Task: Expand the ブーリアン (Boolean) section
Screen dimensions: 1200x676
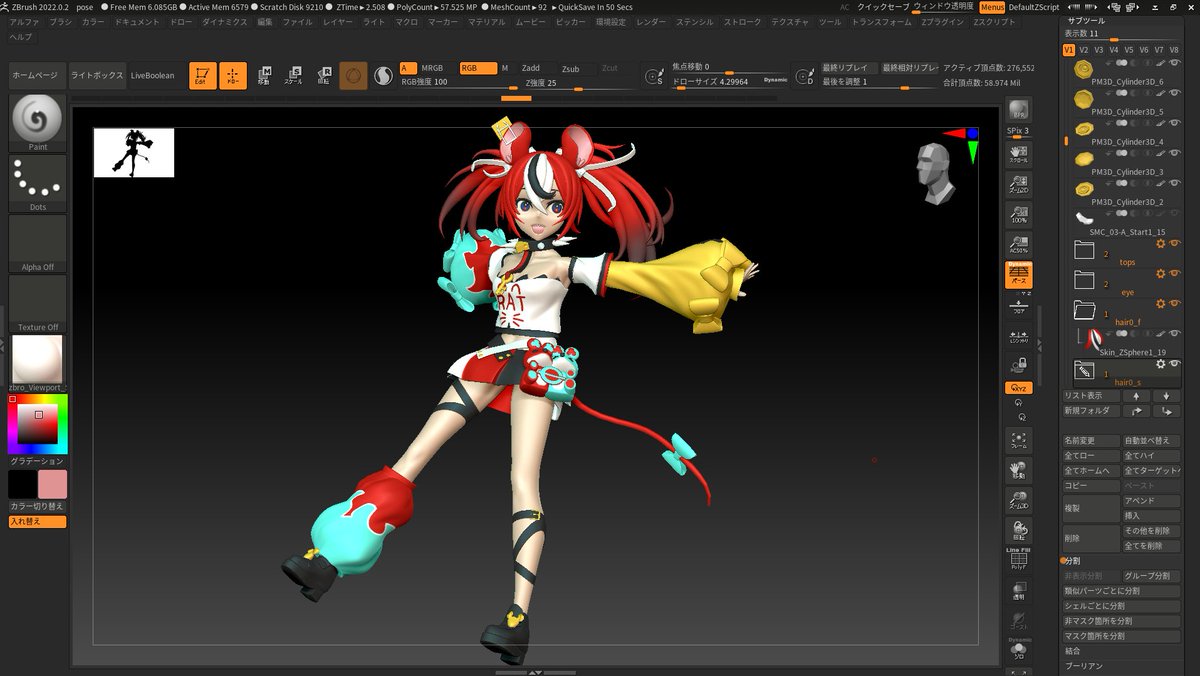Action: 1084,665
